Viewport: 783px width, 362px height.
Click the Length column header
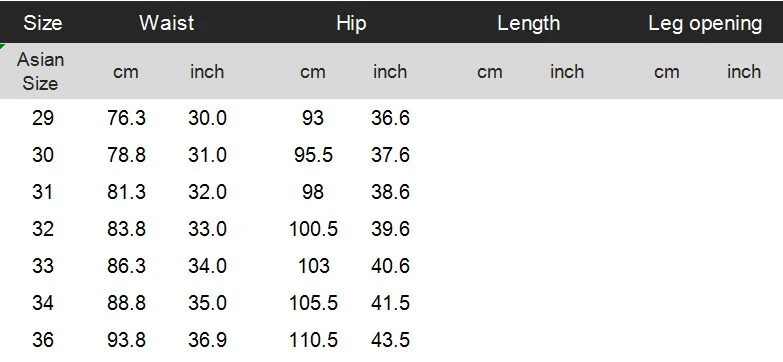528,23
